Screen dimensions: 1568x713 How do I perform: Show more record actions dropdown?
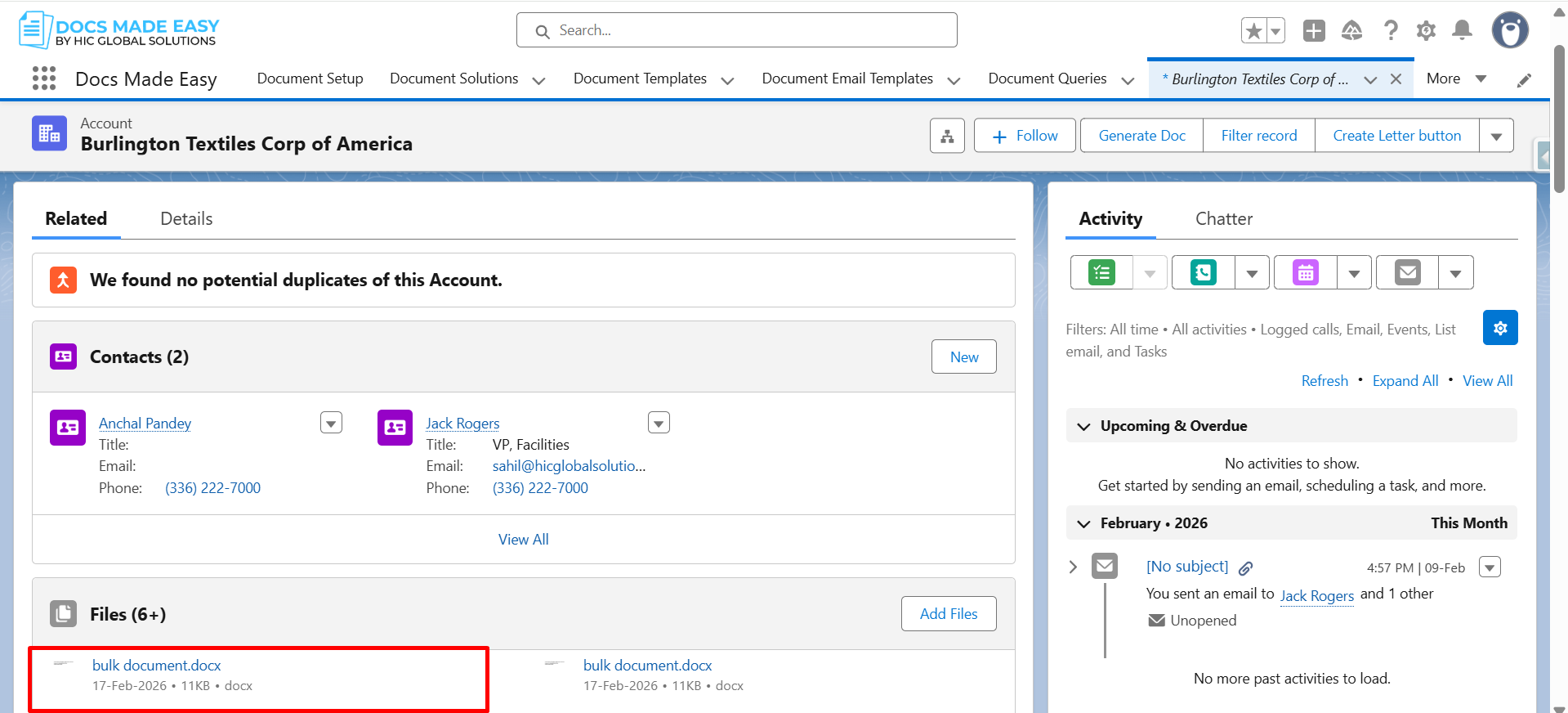coord(1496,136)
